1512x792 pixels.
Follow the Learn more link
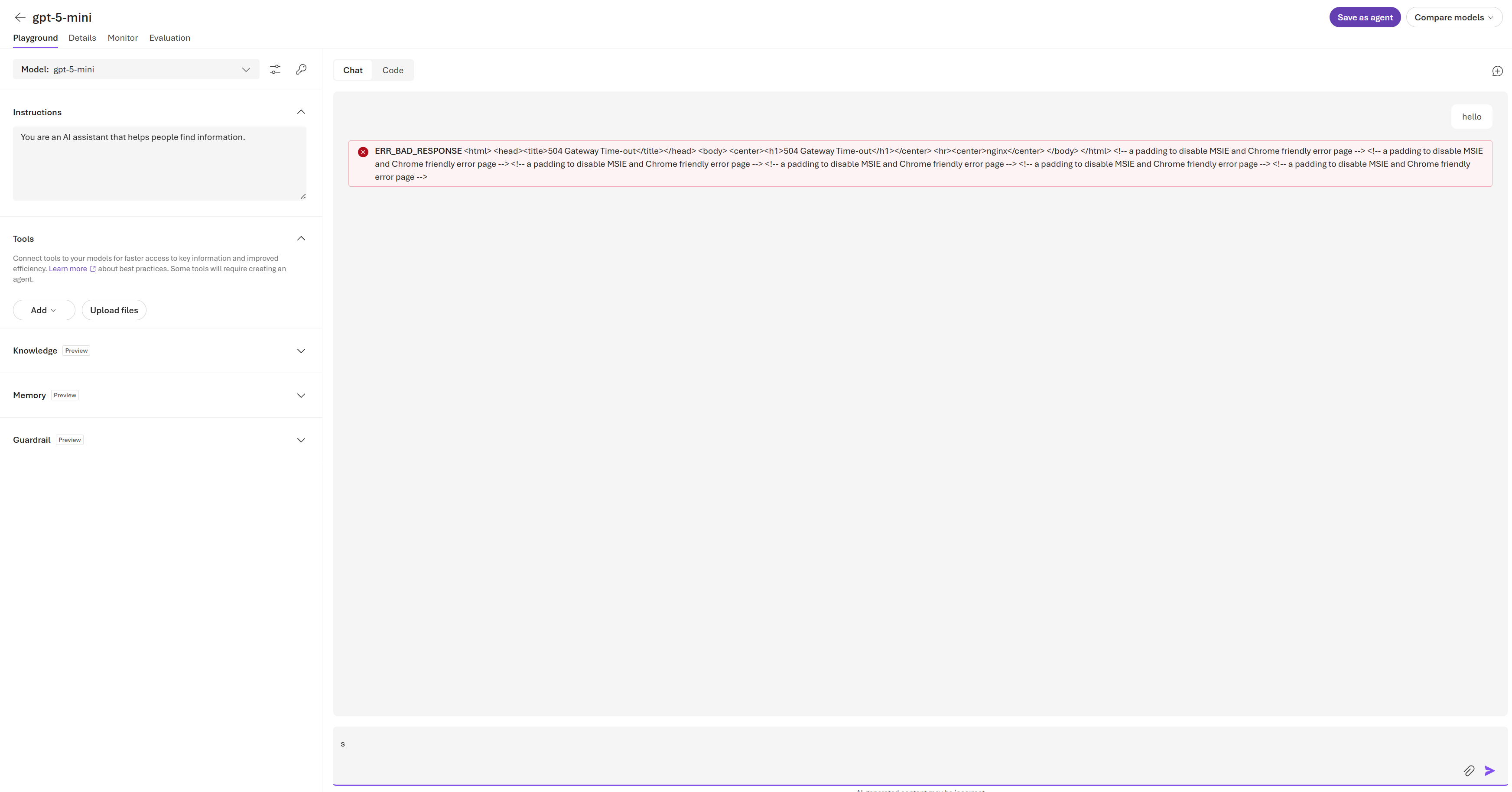coord(68,269)
